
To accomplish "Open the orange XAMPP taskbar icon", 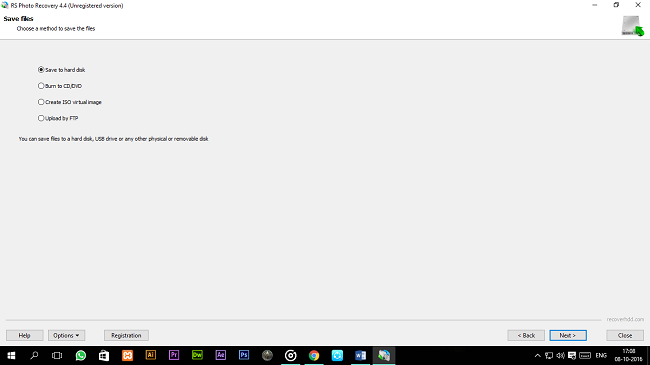I will [127, 355].
